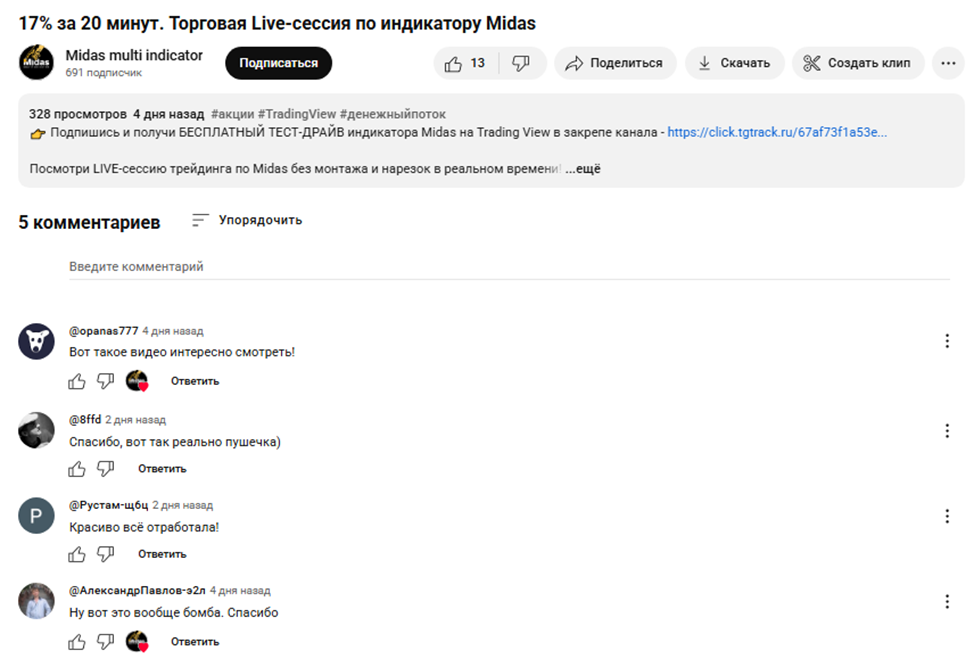Viewport: 974px width, 659px height.
Task: Open the Midas channel avatar
Action: (x=36, y=62)
